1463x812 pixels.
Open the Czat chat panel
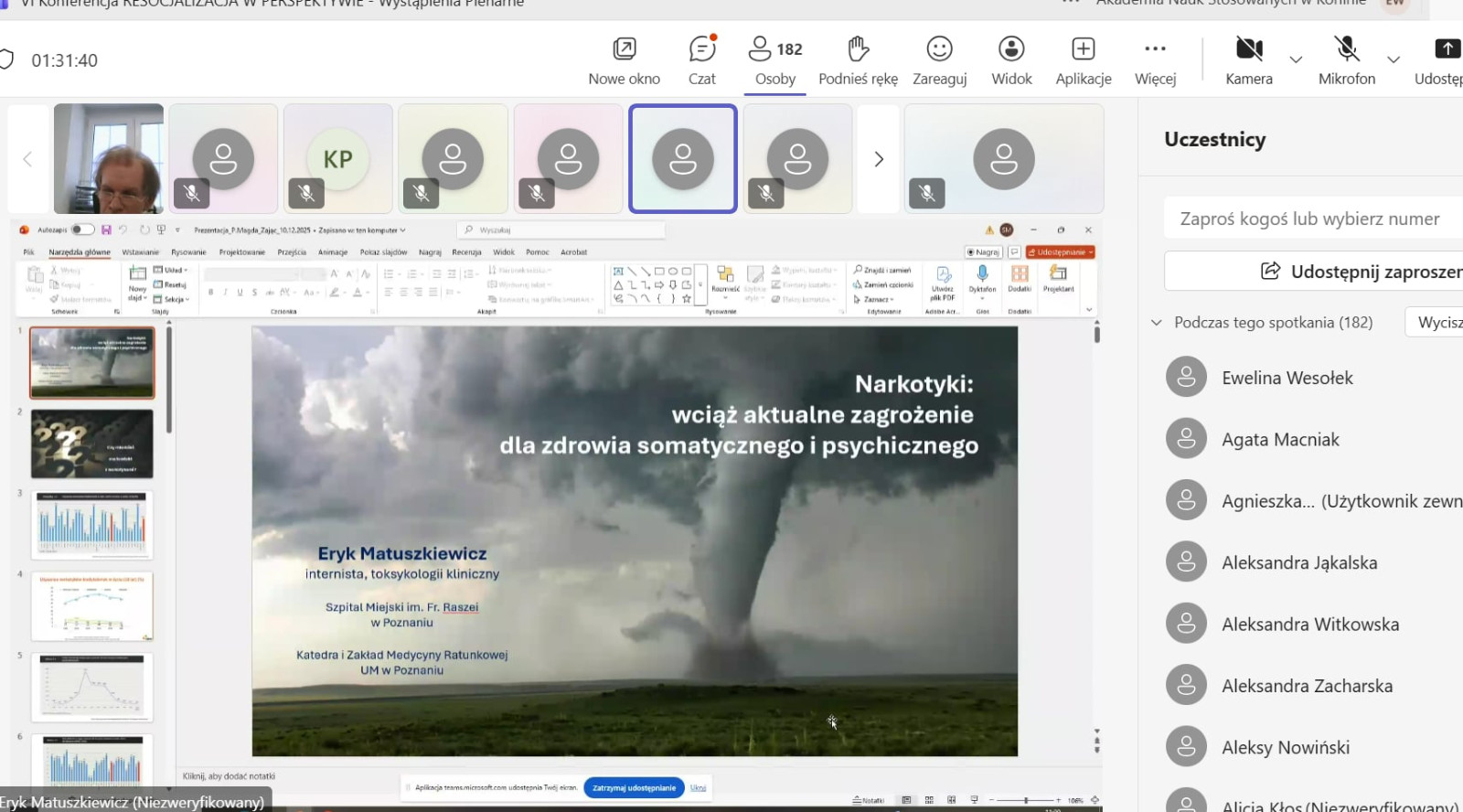point(701,59)
